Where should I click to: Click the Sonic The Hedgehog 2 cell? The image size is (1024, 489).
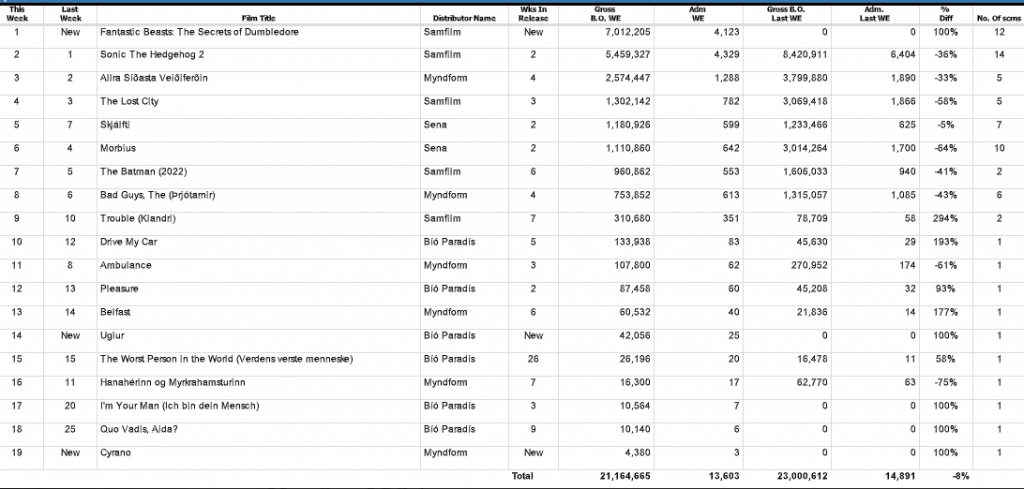(146, 54)
